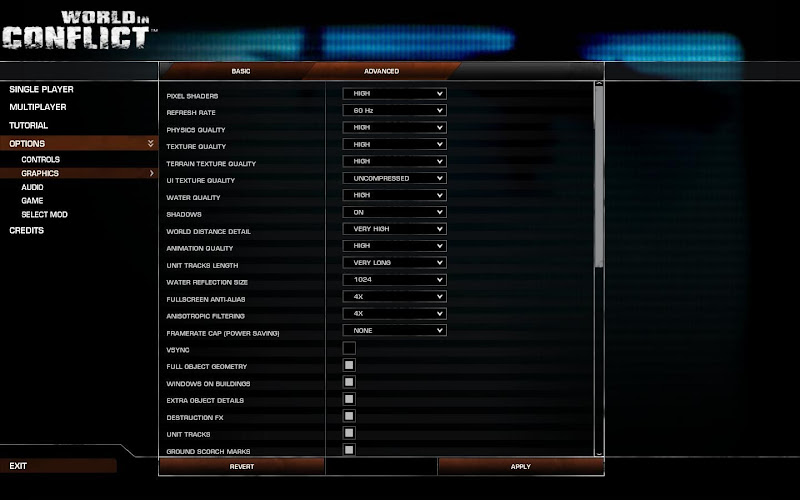Screen dimensions: 800x500
Task: Open the World Distance Detail dropdown
Action: 394,229
